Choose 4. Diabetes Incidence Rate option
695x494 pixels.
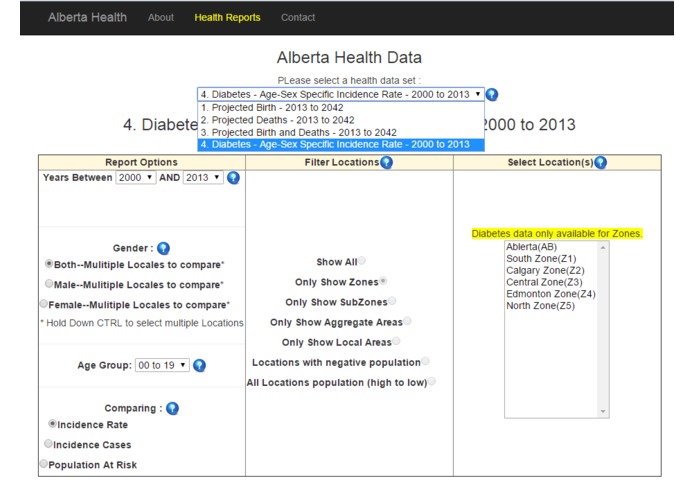[340, 145]
